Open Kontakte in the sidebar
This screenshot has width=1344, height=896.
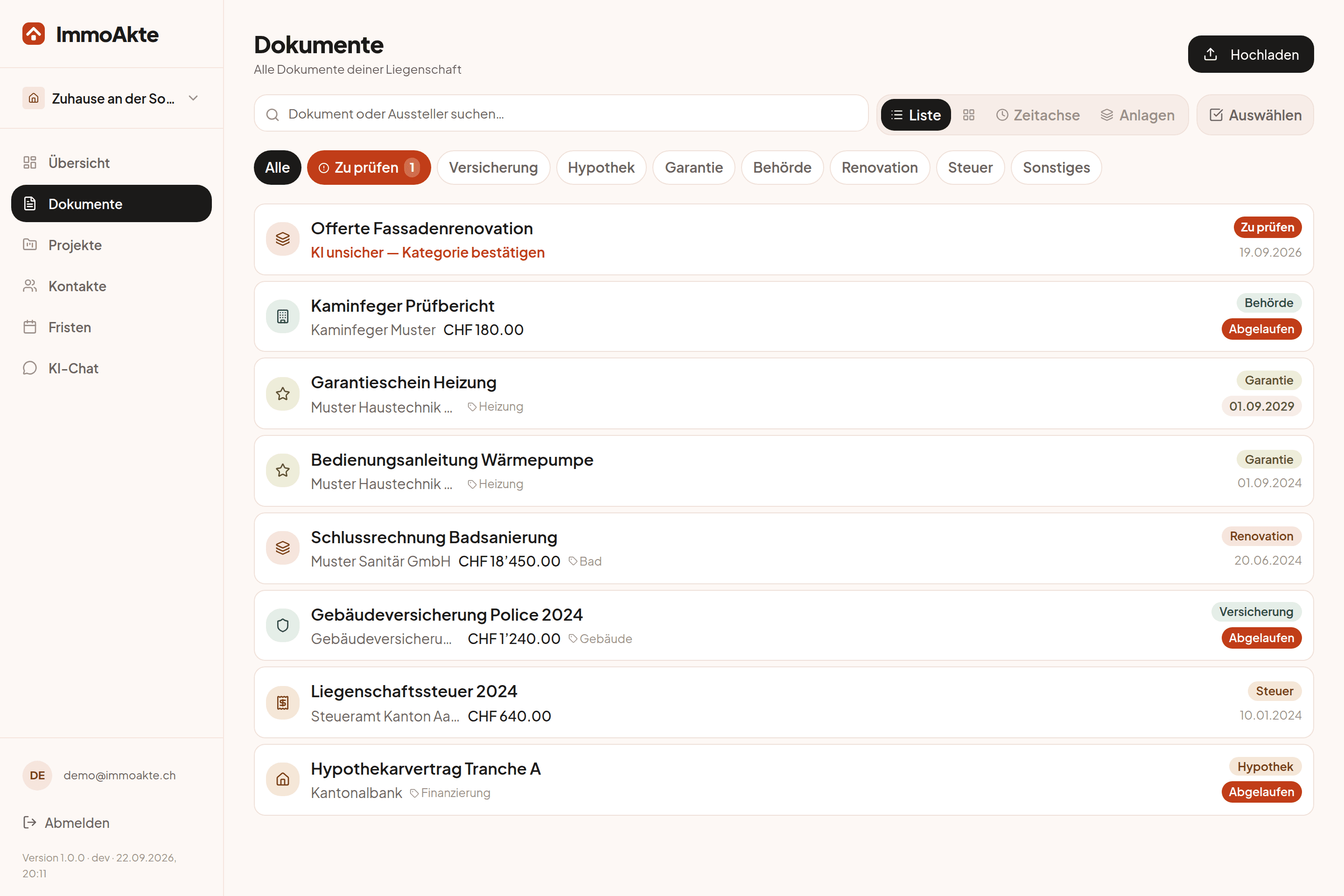point(112,286)
